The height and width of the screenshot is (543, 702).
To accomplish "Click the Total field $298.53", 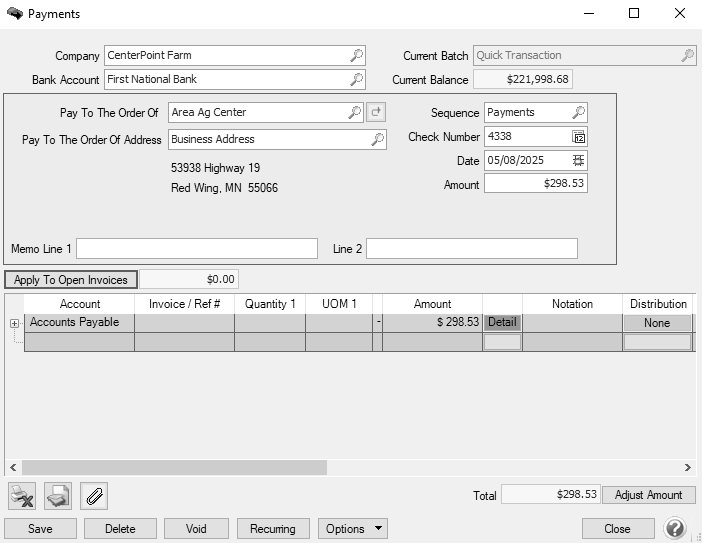I will tap(551, 495).
